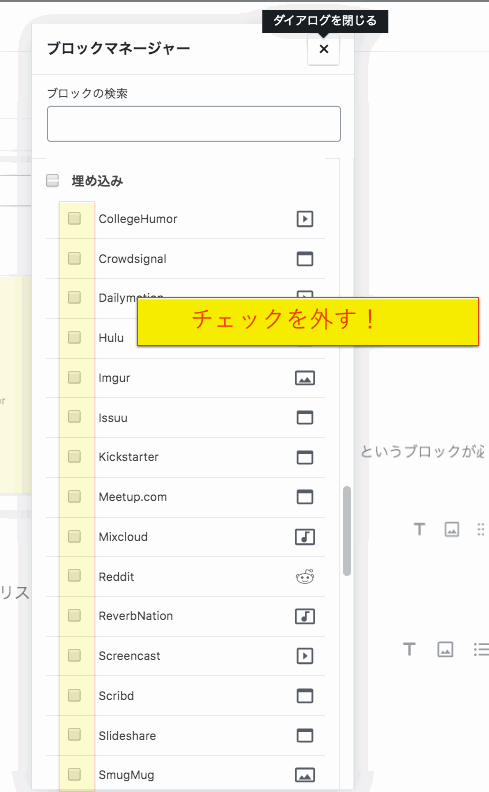Click the ブロックの検索 search field
Image resolution: width=489 pixels, height=792 pixels.
click(x=194, y=124)
